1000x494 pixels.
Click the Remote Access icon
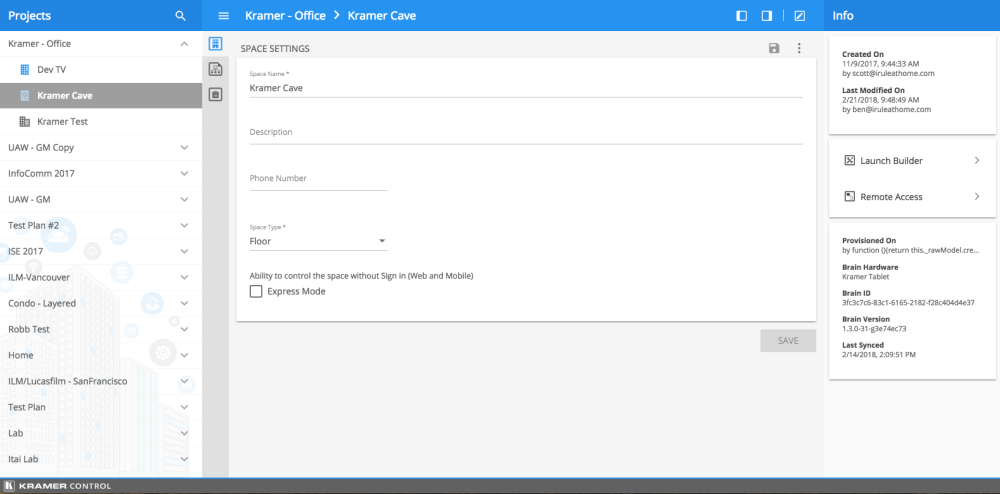tap(849, 196)
